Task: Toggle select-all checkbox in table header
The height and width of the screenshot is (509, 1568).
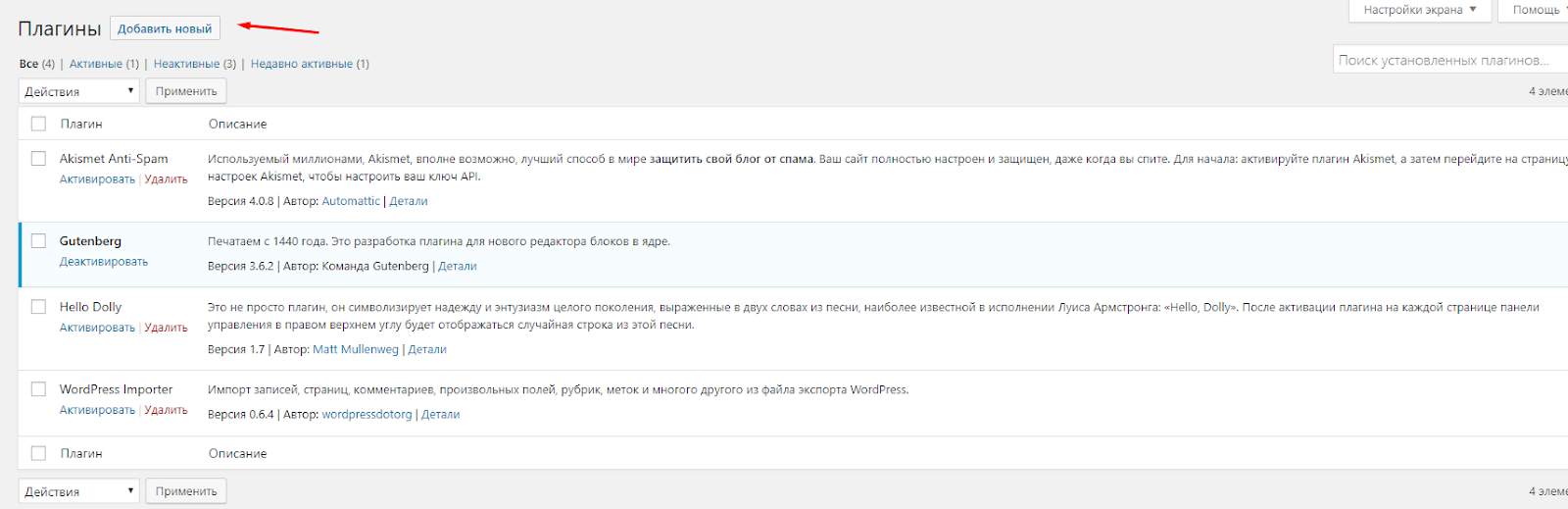Action: click(38, 125)
